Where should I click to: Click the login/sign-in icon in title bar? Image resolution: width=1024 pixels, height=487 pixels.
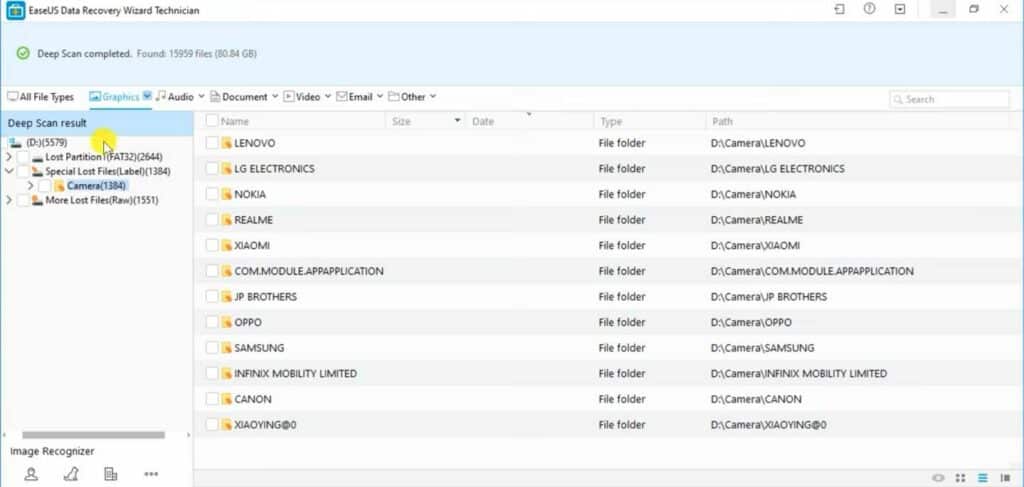click(x=839, y=9)
